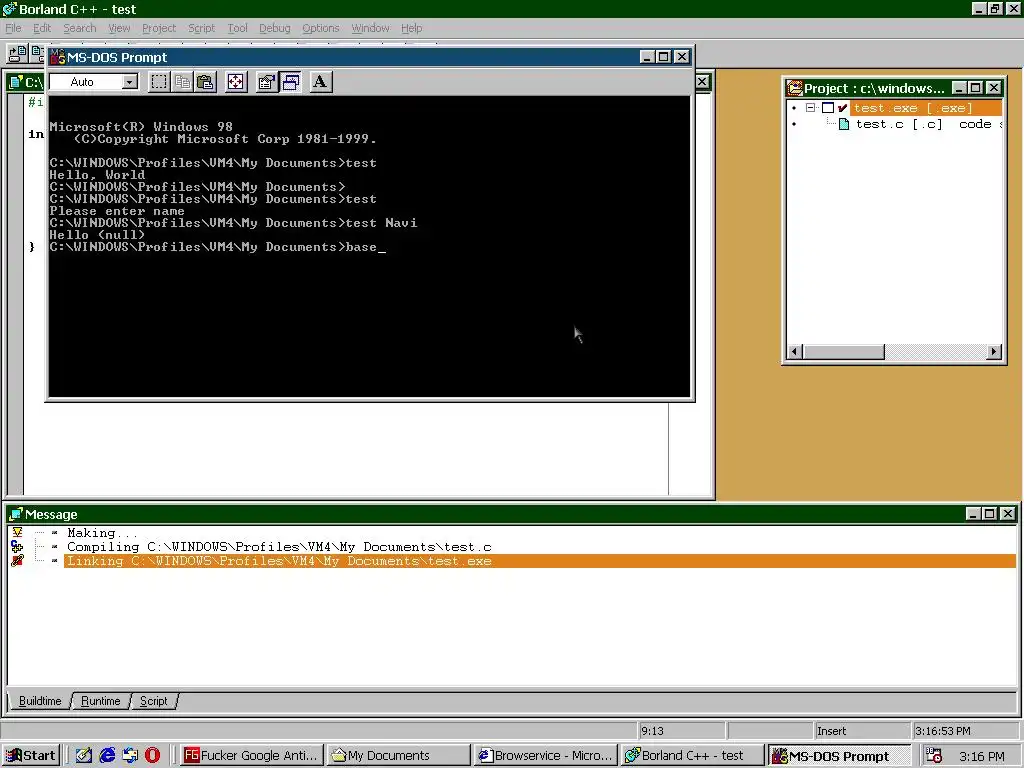The width and height of the screenshot is (1024, 768).
Task: Launch Internet Explorer from quick launch
Action: [107, 756]
